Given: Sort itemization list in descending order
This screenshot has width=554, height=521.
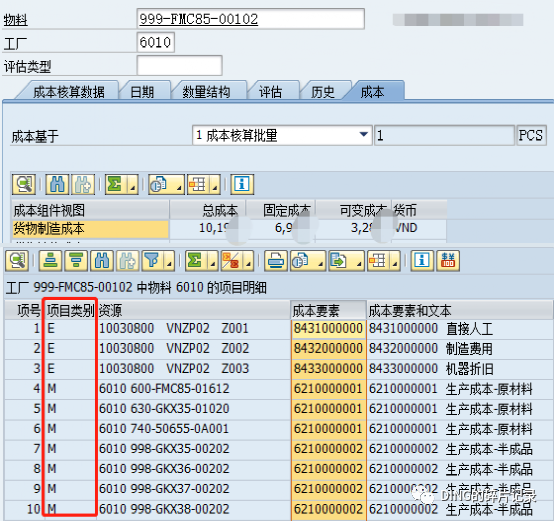Looking at the screenshot, I should [76, 261].
